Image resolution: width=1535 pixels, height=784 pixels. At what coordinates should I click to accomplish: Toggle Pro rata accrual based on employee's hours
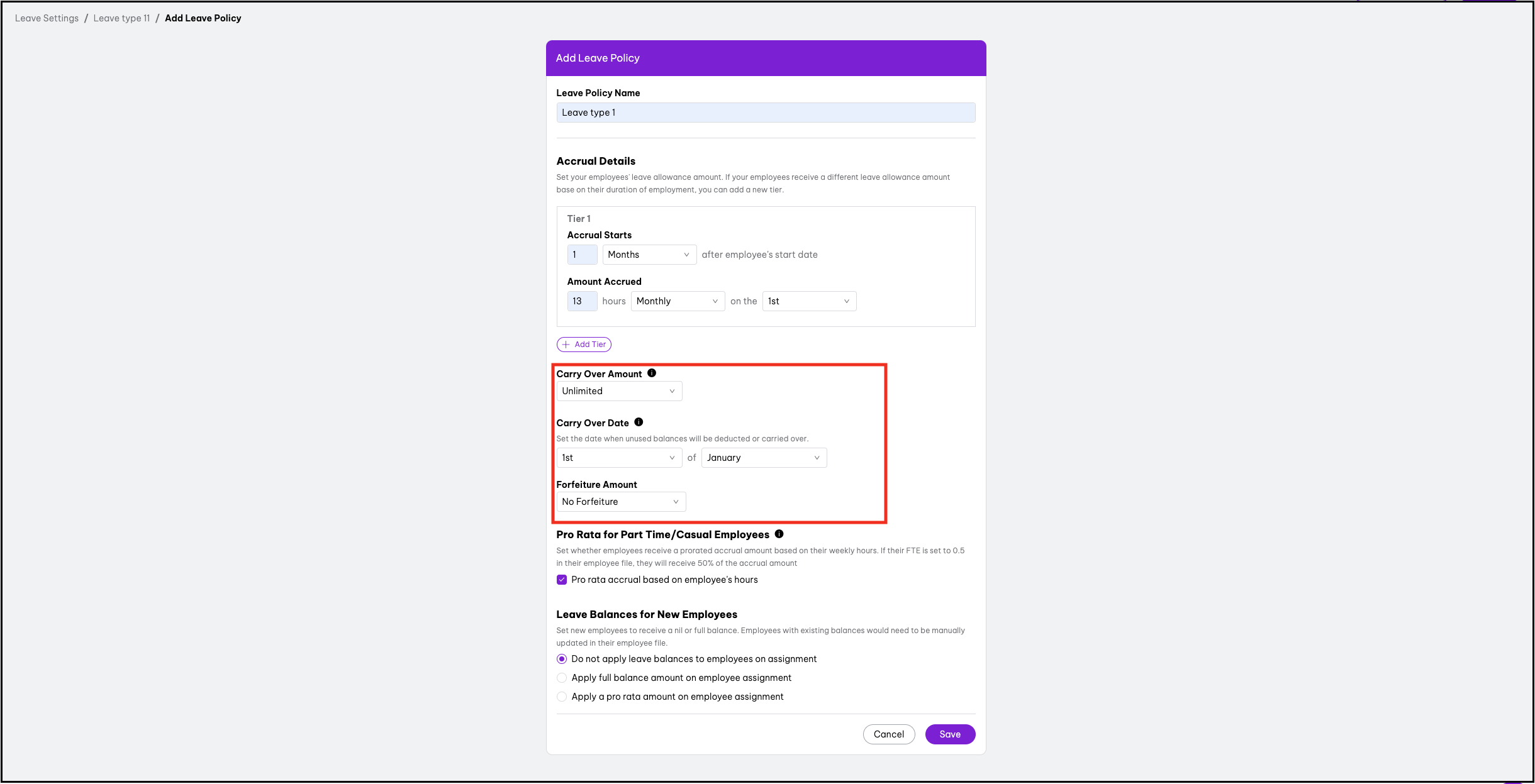point(562,580)
